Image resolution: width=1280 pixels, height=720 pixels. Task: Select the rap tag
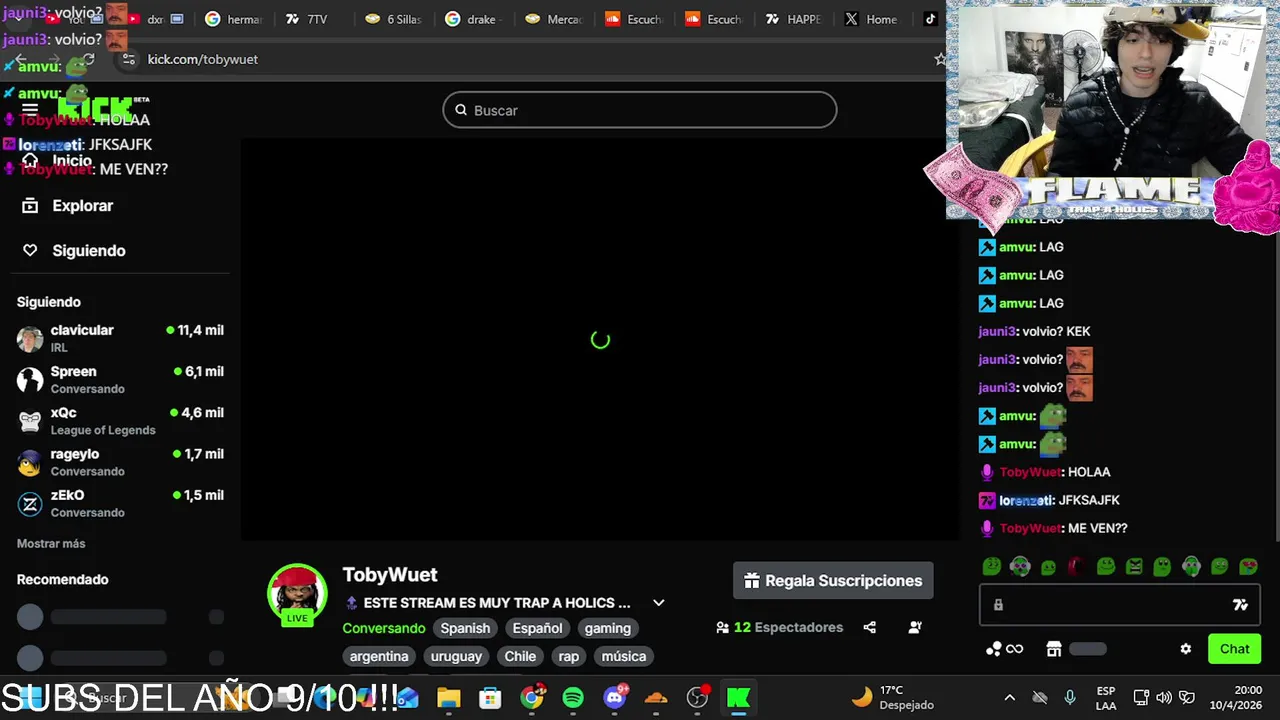pos(569,656)
